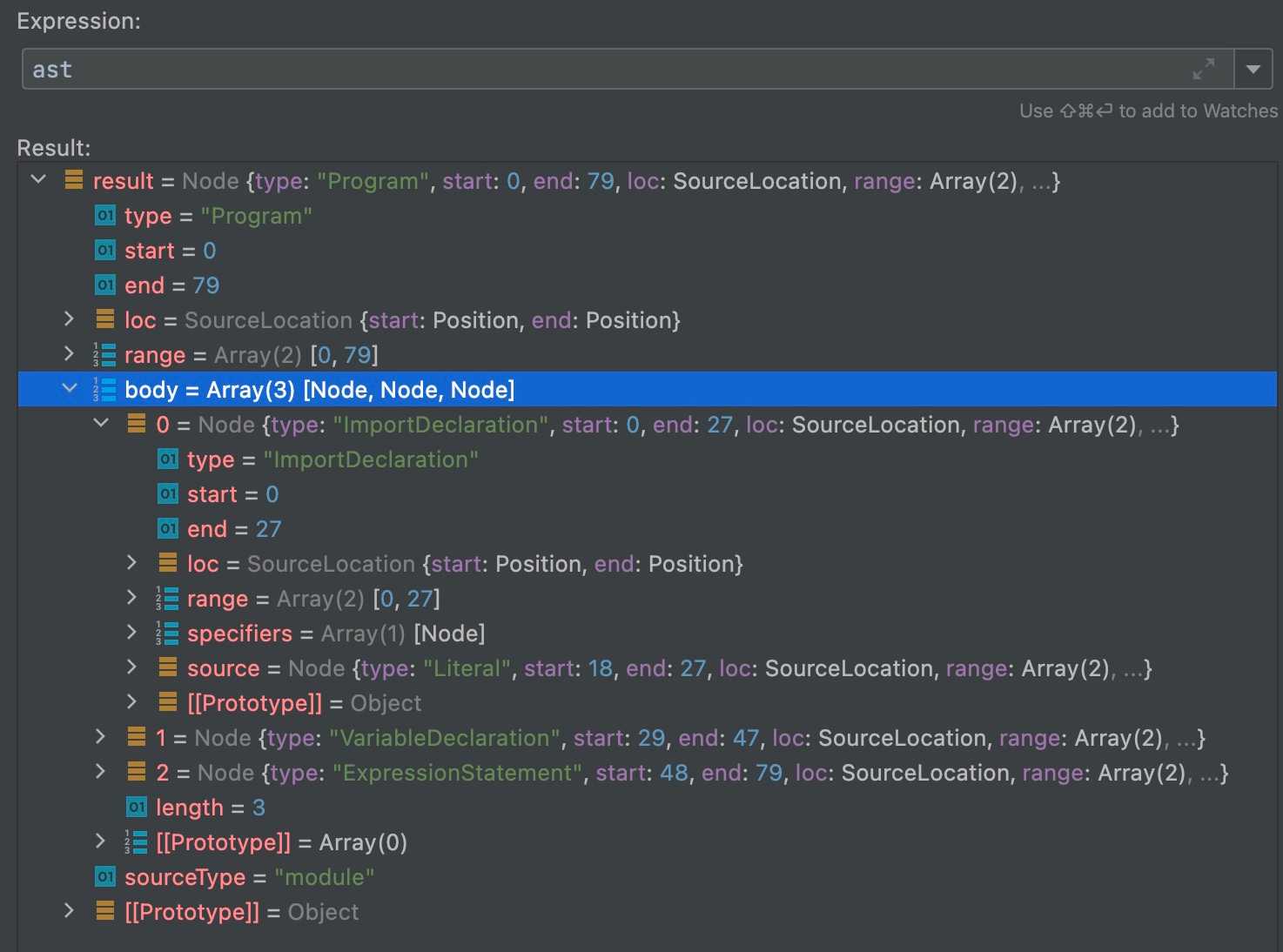Select the source = Node Literal row text

tap(669, 668)
